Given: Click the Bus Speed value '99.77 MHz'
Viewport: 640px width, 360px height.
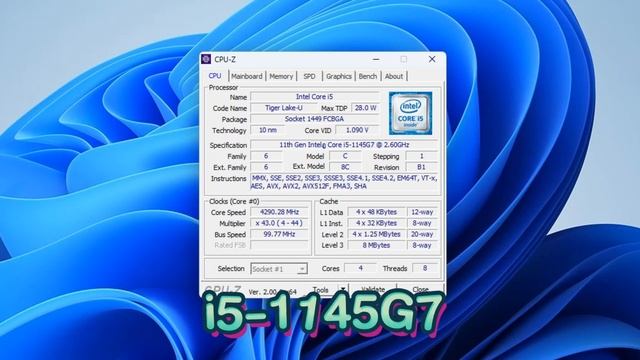Looking at the screenshot, I should click(280, 234).
